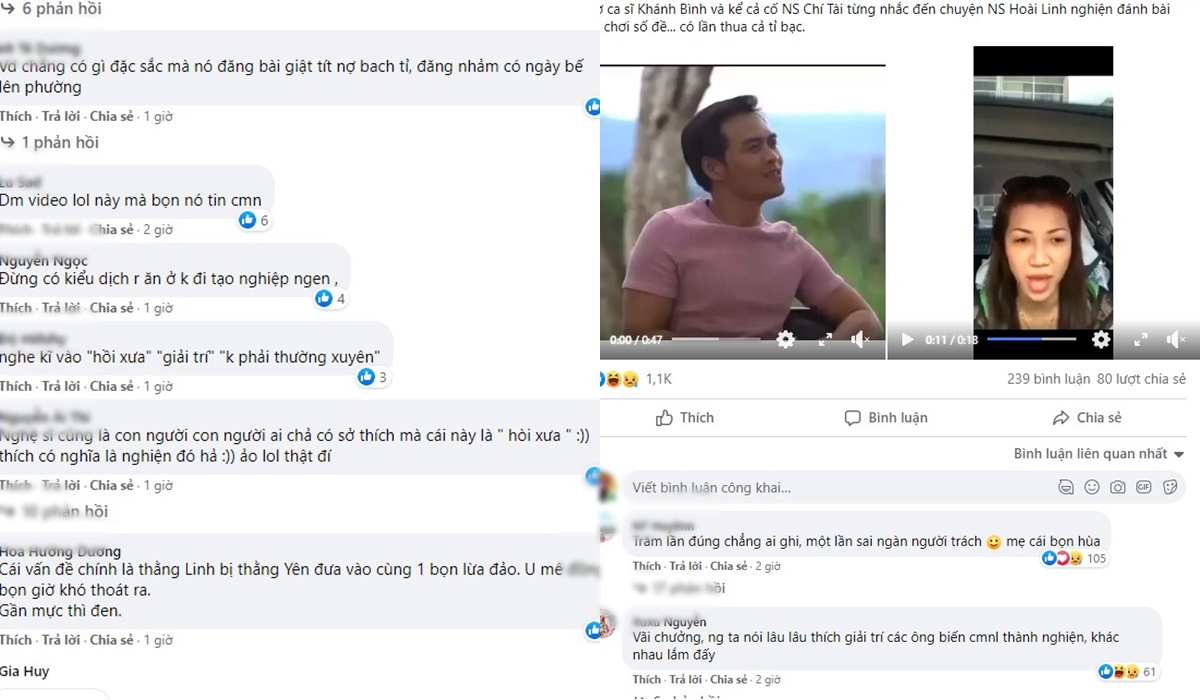Play the right video

pos(907,340)
